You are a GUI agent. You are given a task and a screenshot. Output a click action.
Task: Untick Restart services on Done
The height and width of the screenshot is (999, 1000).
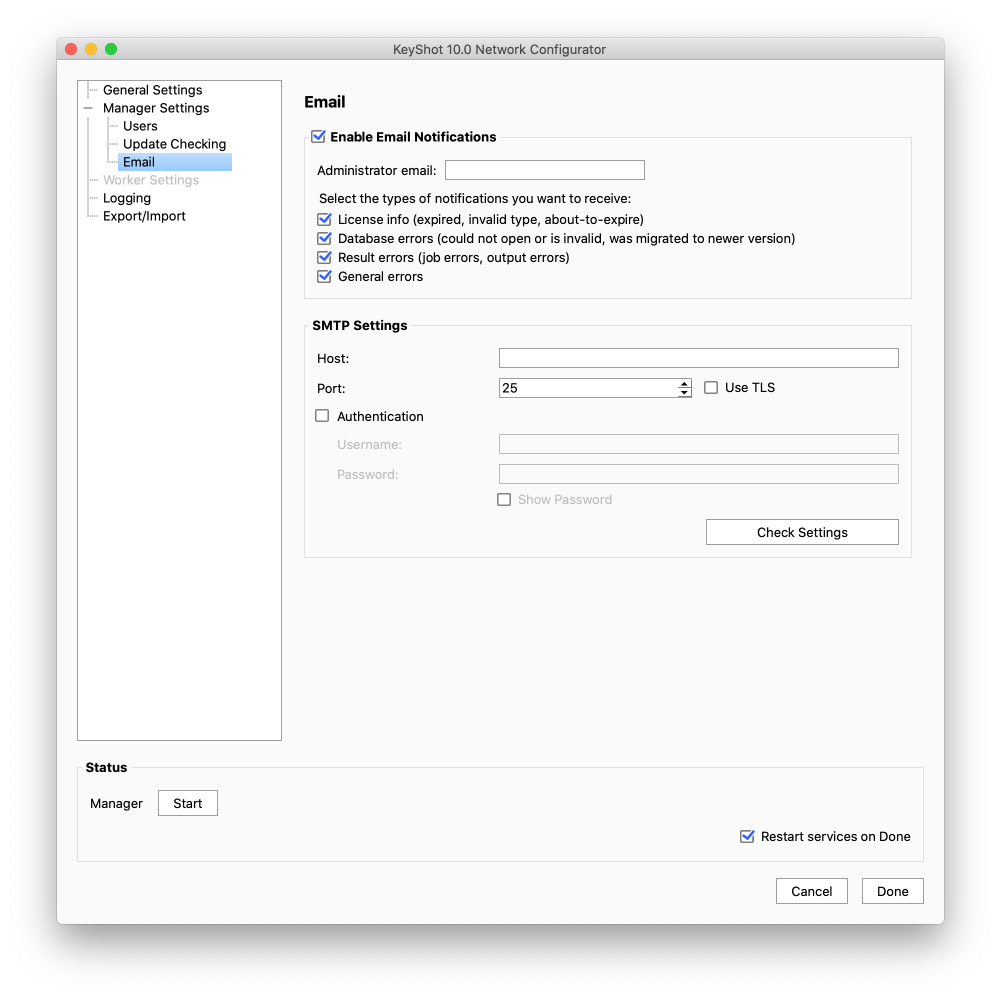click(x=747, y=836)
